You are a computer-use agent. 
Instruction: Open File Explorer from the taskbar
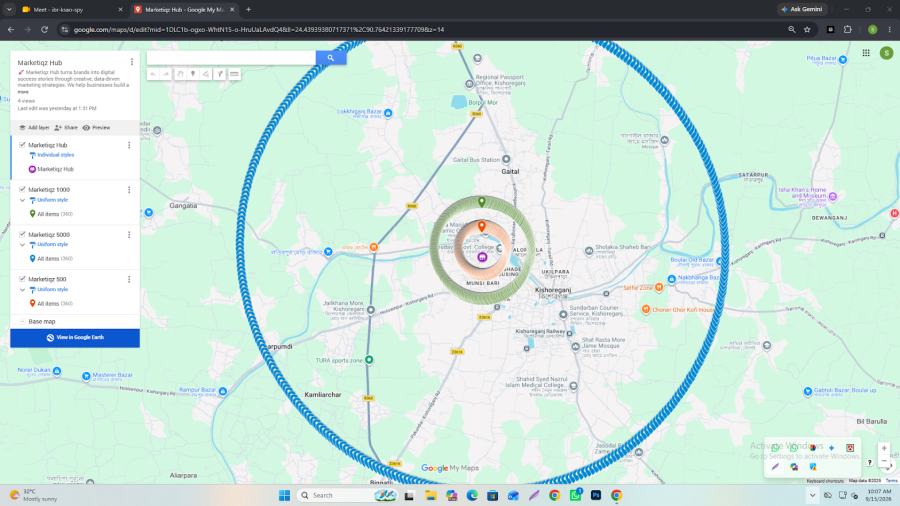coord(430,495)
